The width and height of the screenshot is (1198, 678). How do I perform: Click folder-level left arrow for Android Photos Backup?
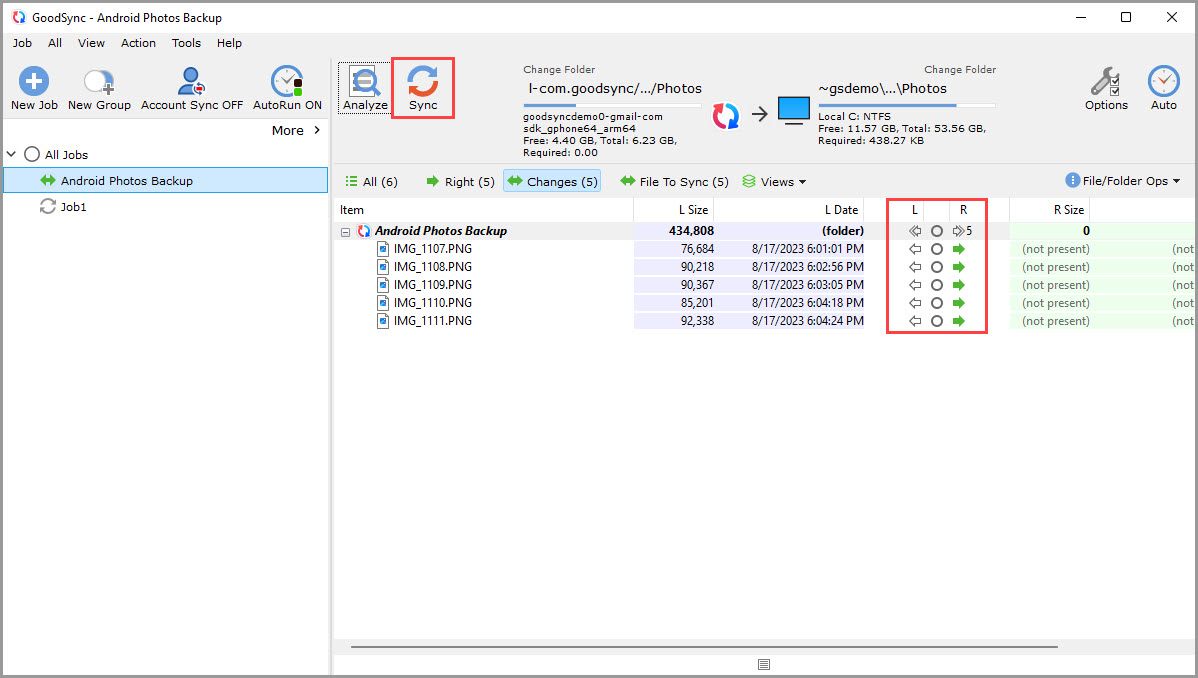pyautogui.click(x=915, y=231)
